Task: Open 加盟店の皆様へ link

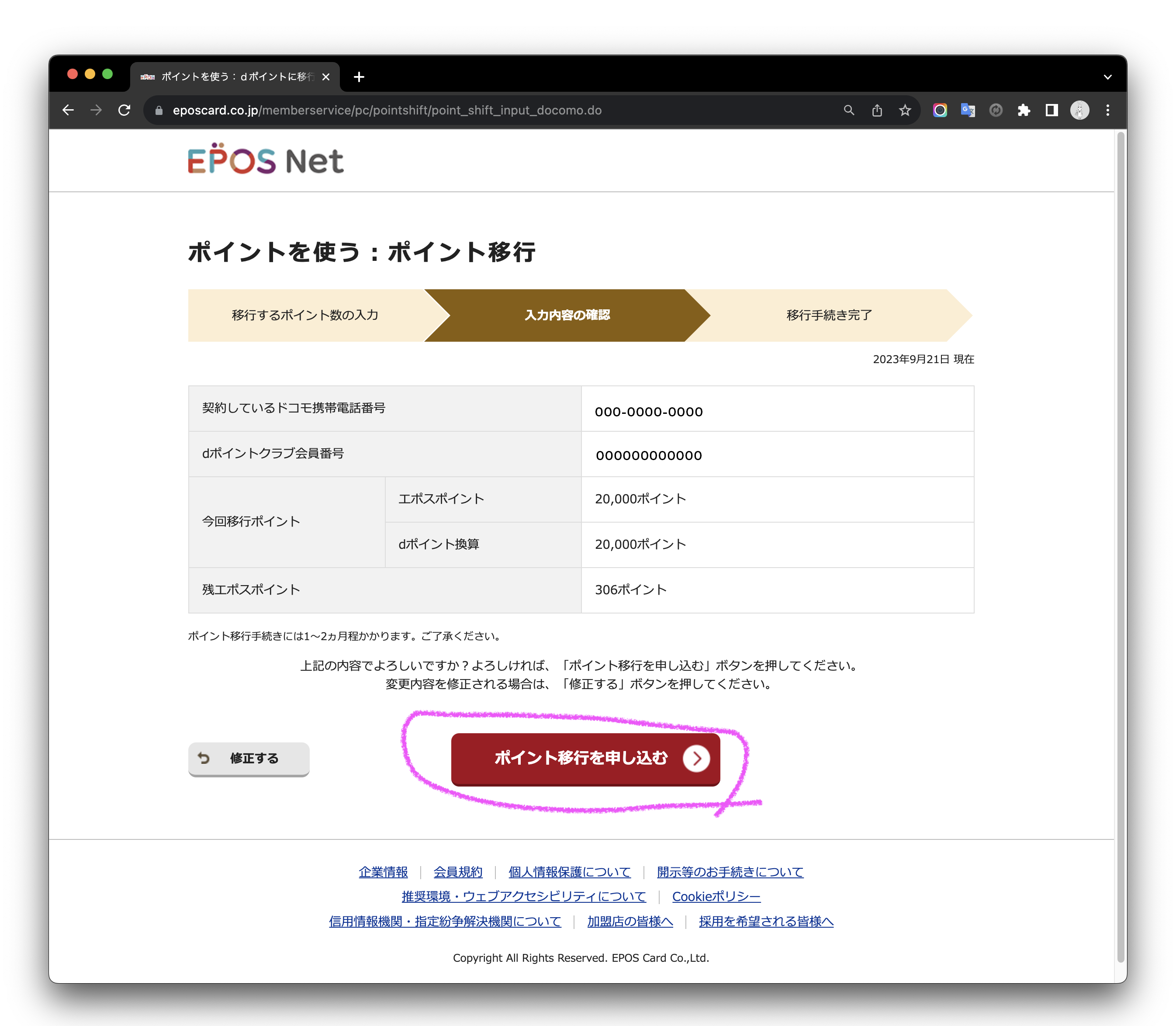Action: click(x=630, y=921)
